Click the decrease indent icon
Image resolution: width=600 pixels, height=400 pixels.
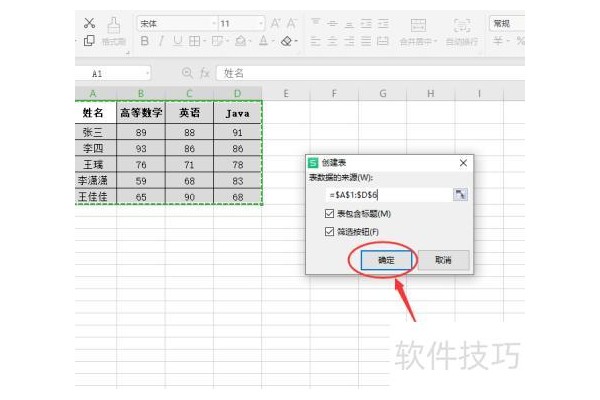[366, 24]
